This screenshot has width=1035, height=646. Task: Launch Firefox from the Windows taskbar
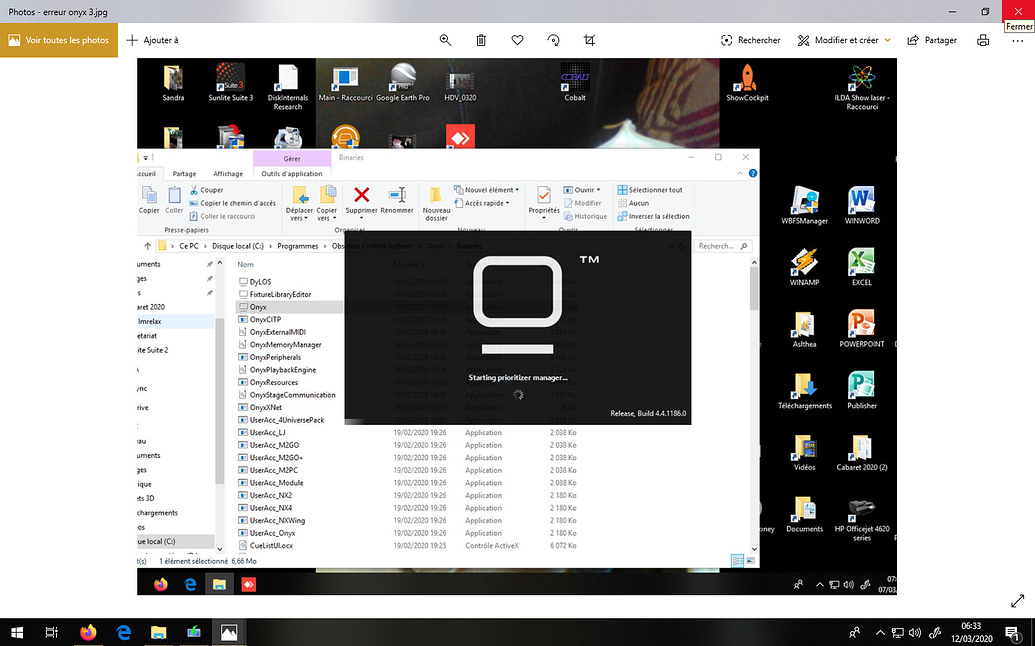pyautogui.click(x=88, y=633)
